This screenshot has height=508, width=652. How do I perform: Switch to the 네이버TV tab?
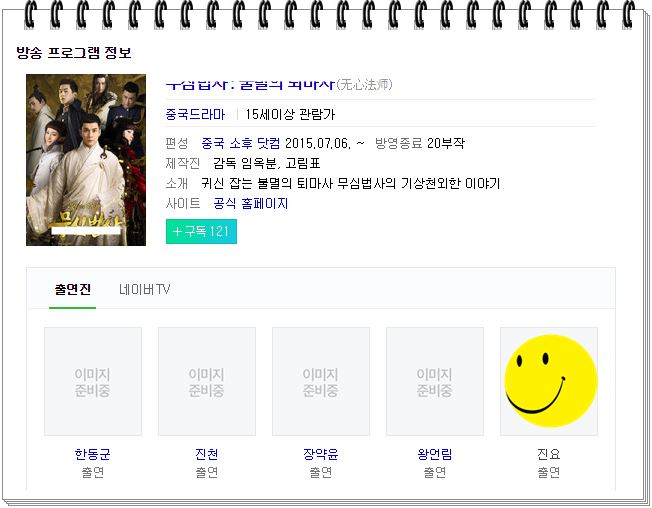coord(144,289)
